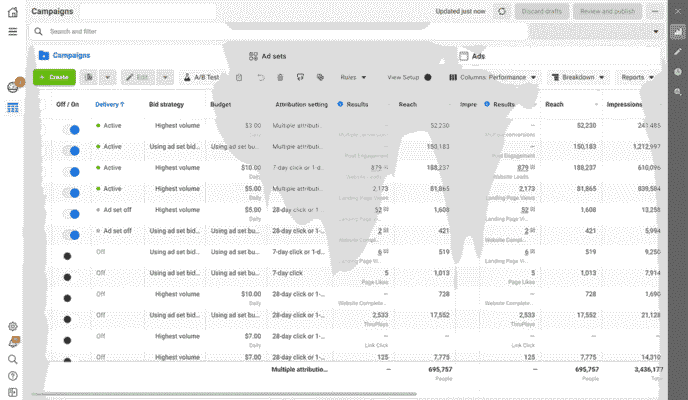
Task: Open the notifications bell in the sidebar
Action: 12,342
